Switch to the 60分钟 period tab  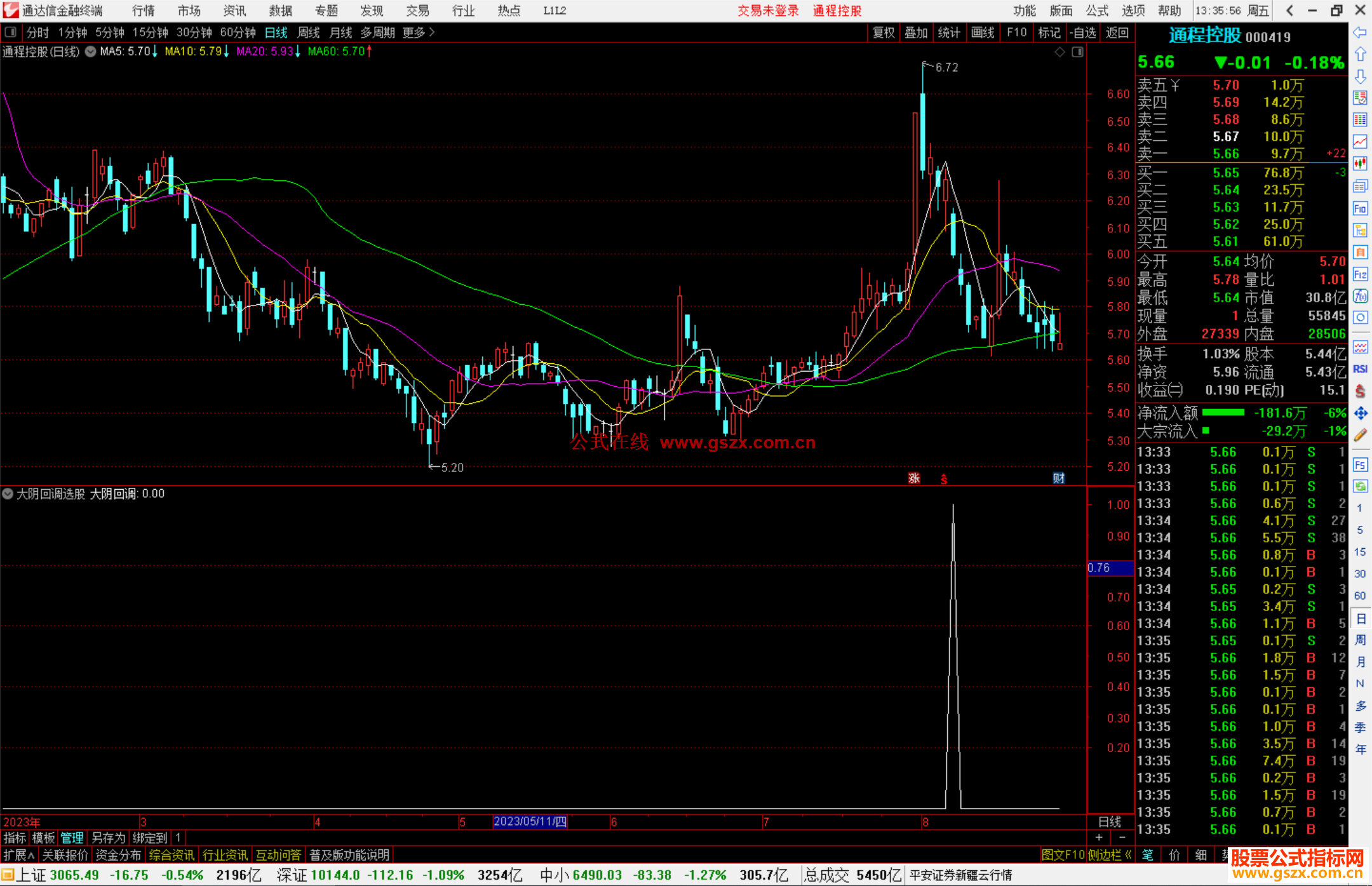(x=238, y=32)
